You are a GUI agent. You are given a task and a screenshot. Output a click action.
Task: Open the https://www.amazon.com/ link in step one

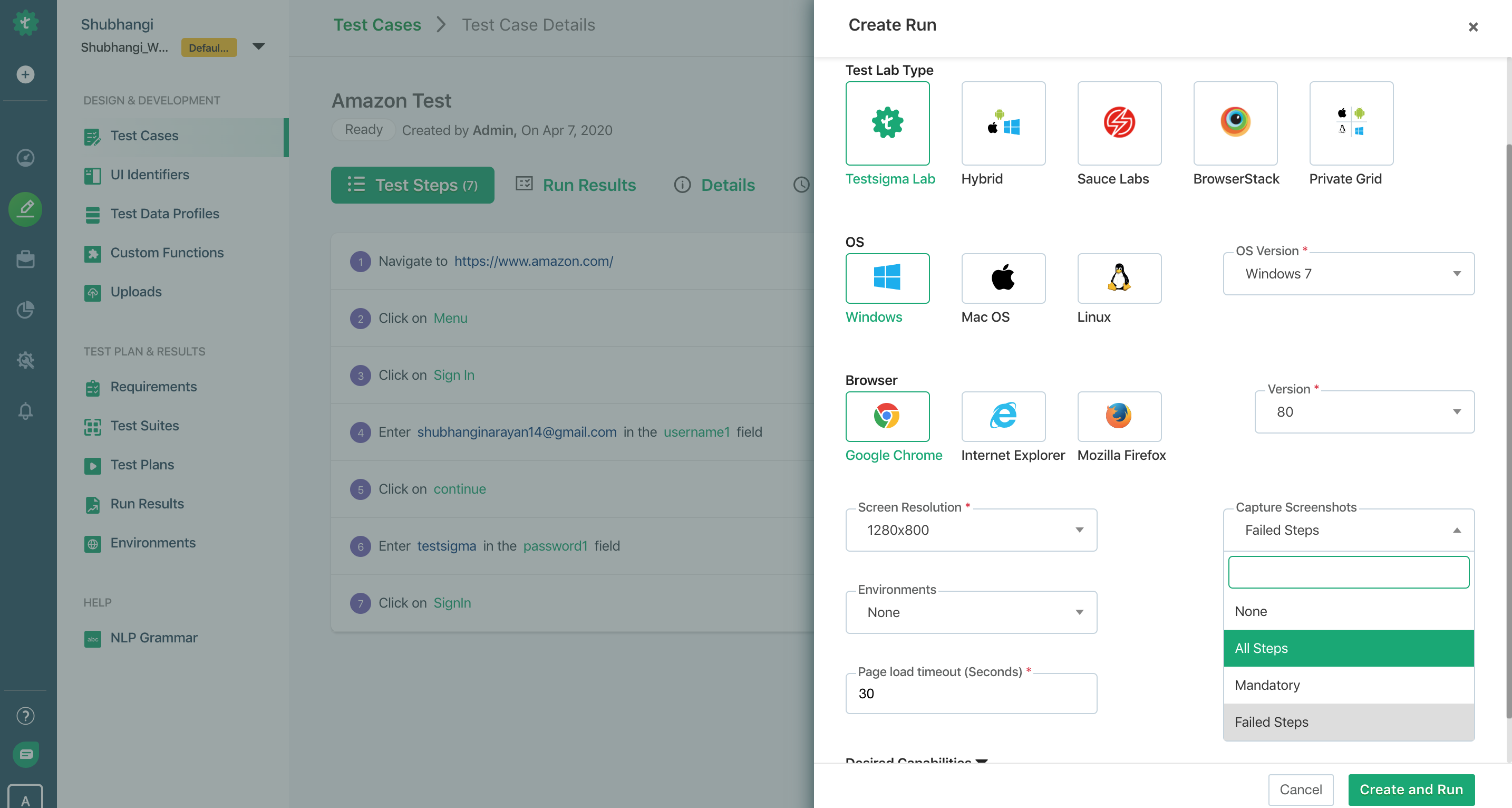point(534,261)
